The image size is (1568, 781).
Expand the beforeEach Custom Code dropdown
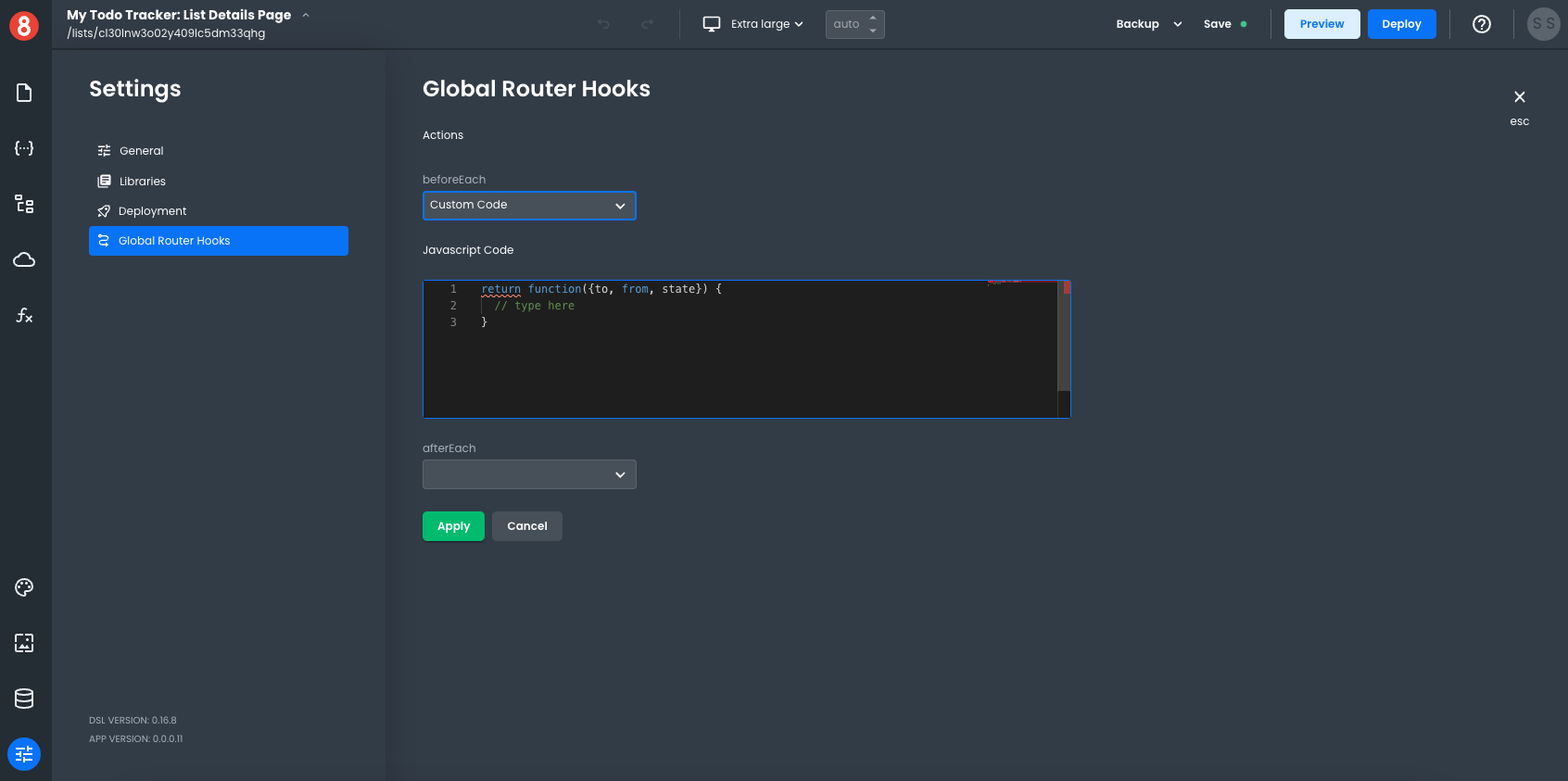click(x=529, y=206)
